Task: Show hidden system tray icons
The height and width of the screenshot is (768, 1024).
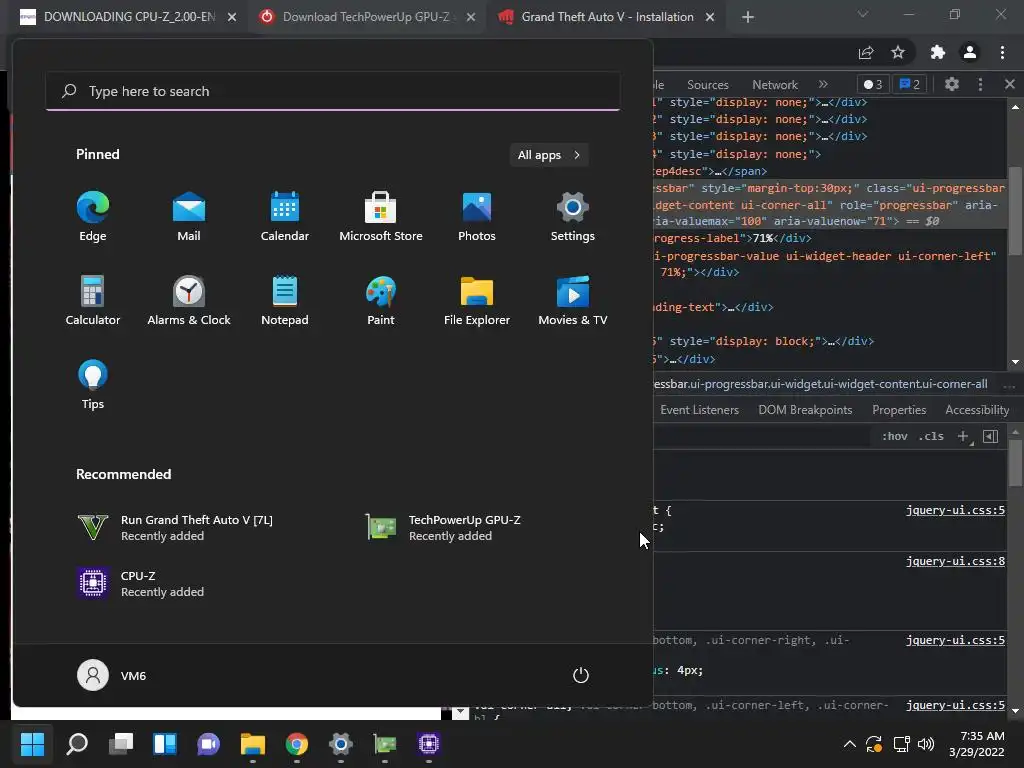Action: (849, 744)
